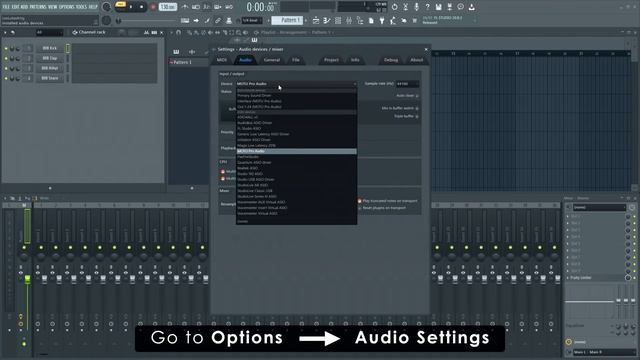
Task: Mute the 808 Kick channel LED
Action: tap(6, 49)
